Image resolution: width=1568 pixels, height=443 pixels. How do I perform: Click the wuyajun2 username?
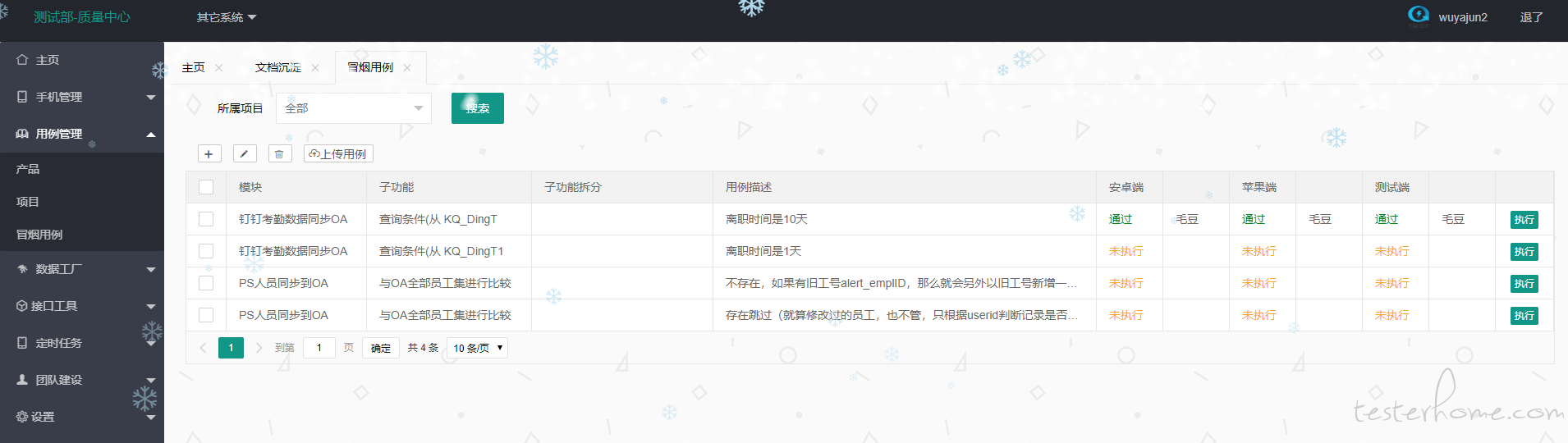(x=1463, y=17)
